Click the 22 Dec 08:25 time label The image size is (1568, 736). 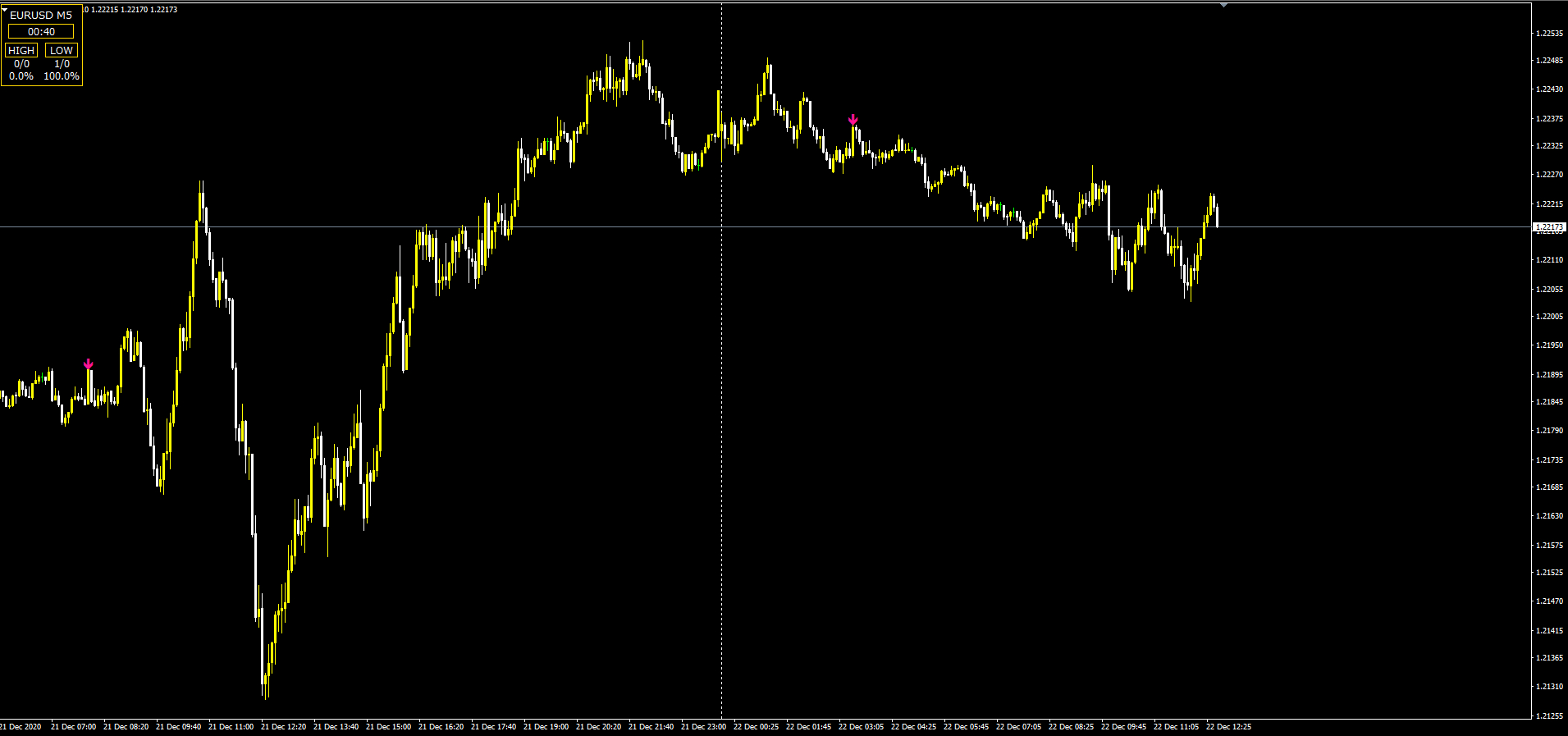pyautogui.click(x=1072, y=727)
